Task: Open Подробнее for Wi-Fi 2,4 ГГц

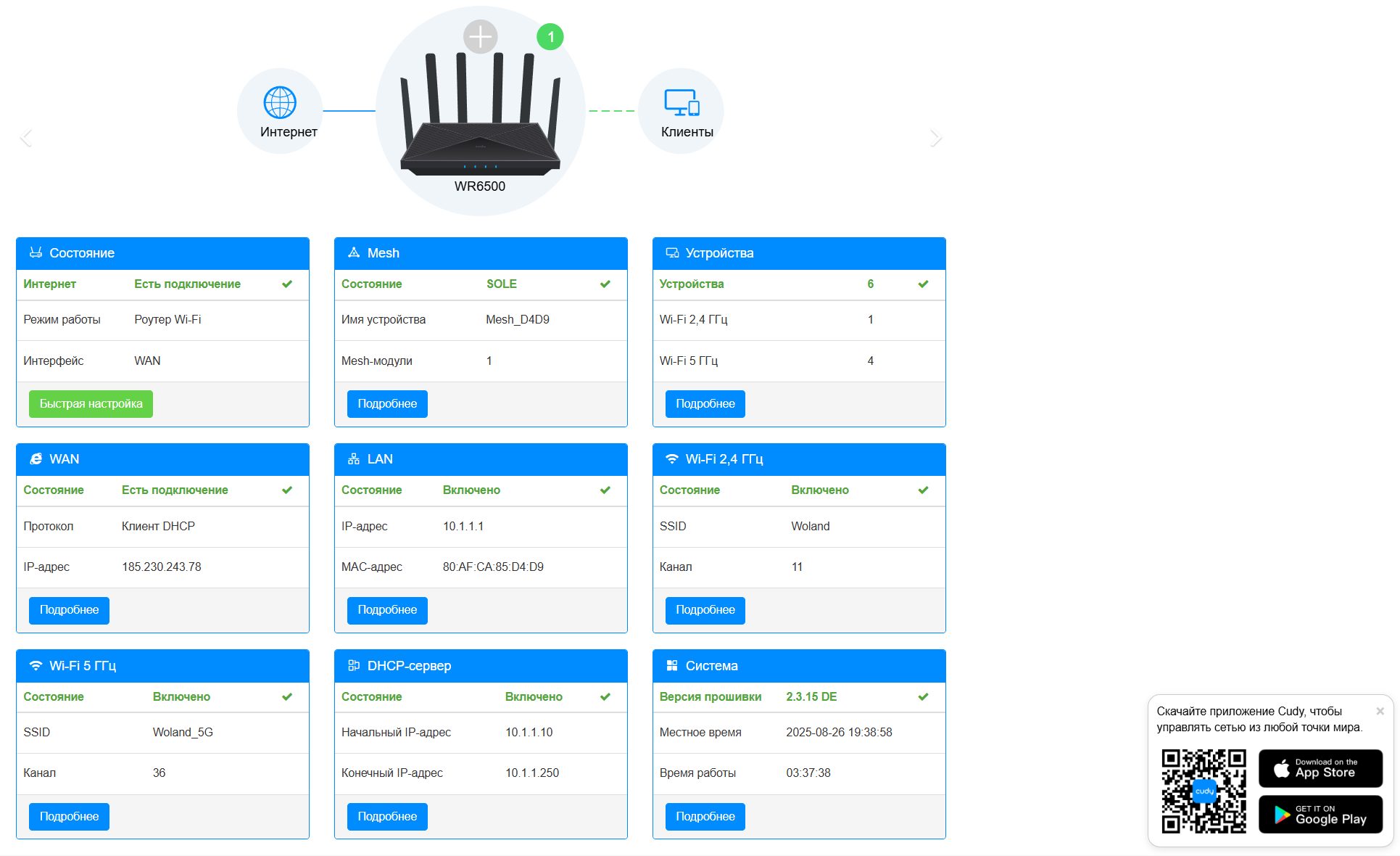Action: [705, 610]
